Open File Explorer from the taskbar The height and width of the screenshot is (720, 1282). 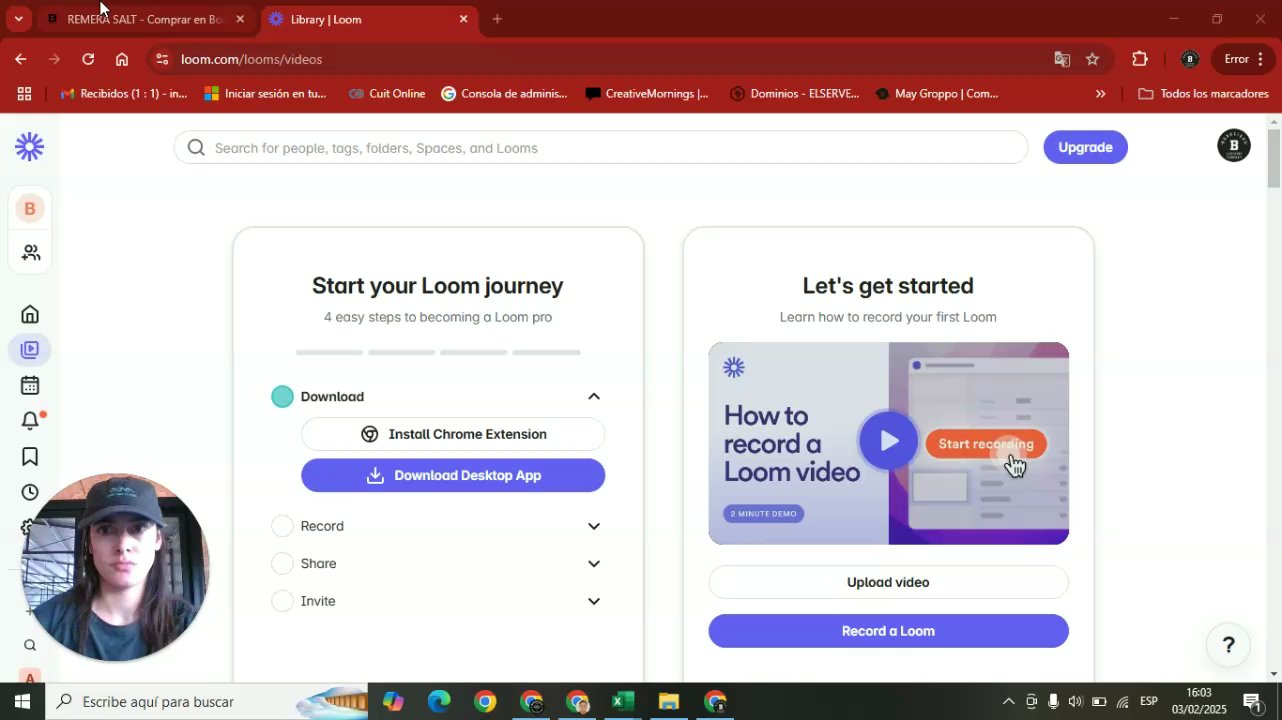click(669, 701)
